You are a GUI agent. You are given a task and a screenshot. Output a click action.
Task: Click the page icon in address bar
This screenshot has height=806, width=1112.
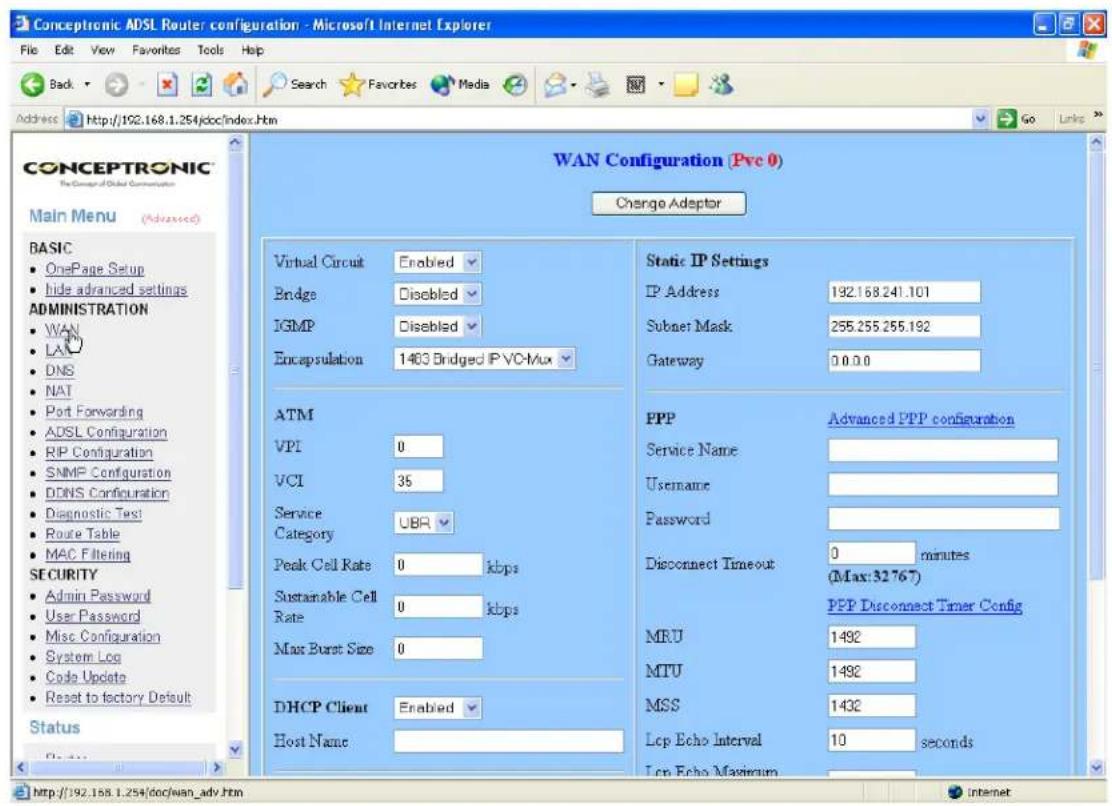74,119
